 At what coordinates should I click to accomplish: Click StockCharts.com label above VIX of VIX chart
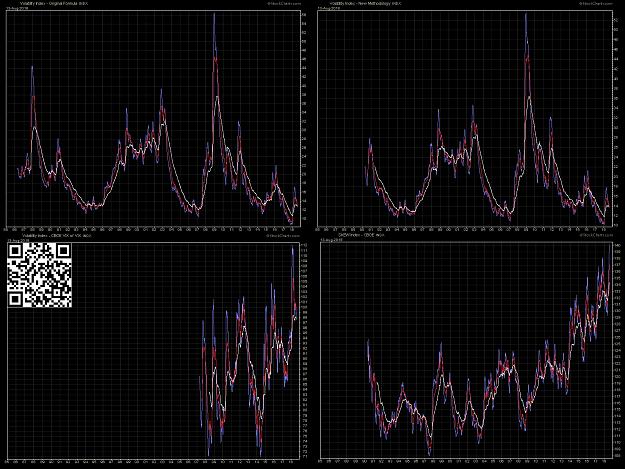point(284,235)
